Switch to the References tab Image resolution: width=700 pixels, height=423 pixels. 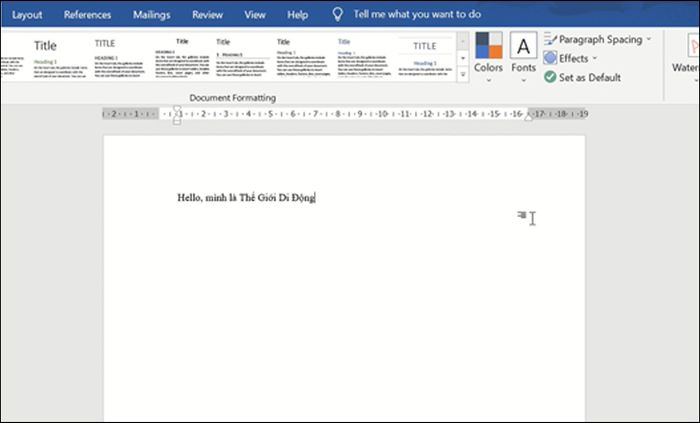coord(88,15)
